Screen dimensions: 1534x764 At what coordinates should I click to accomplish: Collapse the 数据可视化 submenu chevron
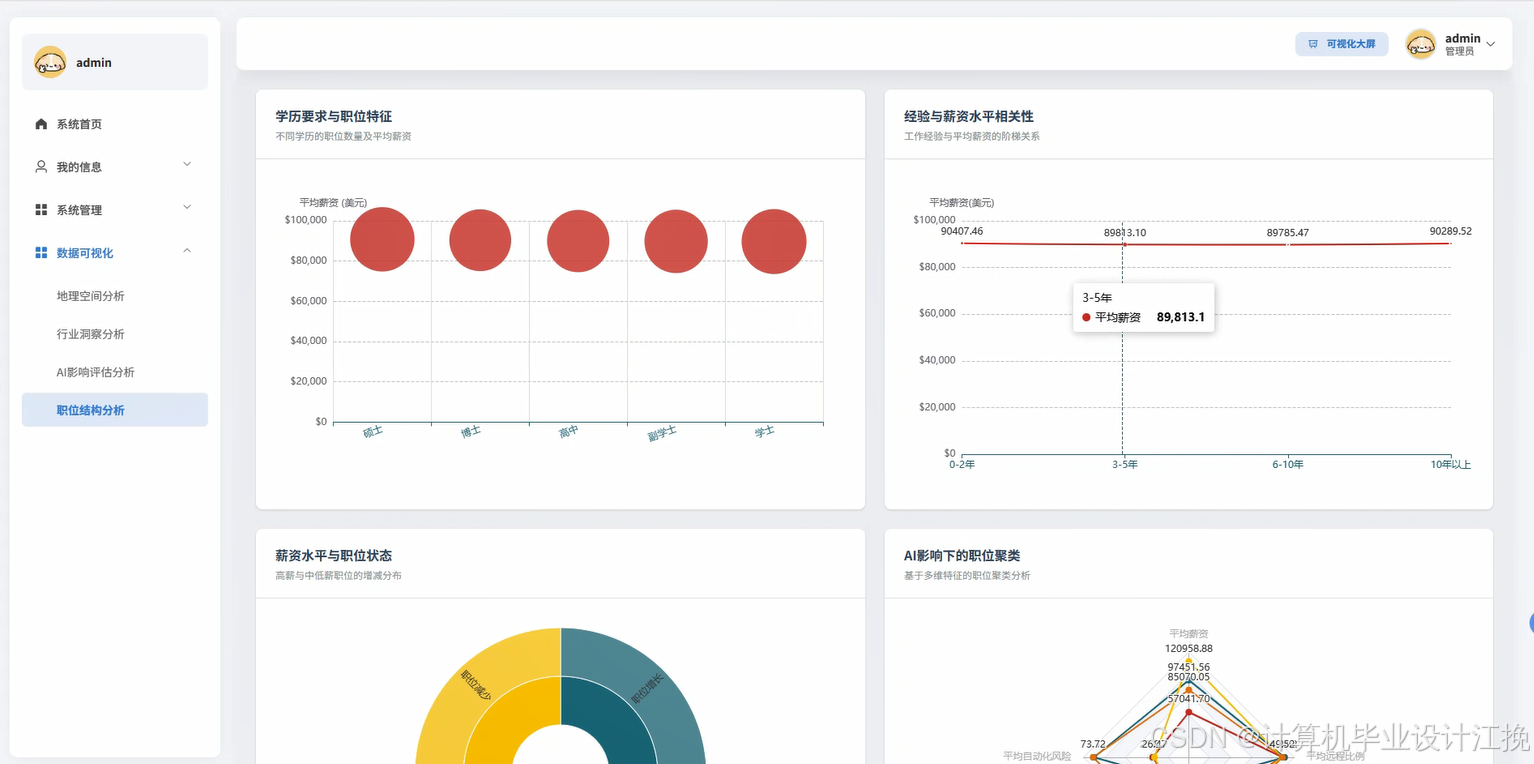187,251
